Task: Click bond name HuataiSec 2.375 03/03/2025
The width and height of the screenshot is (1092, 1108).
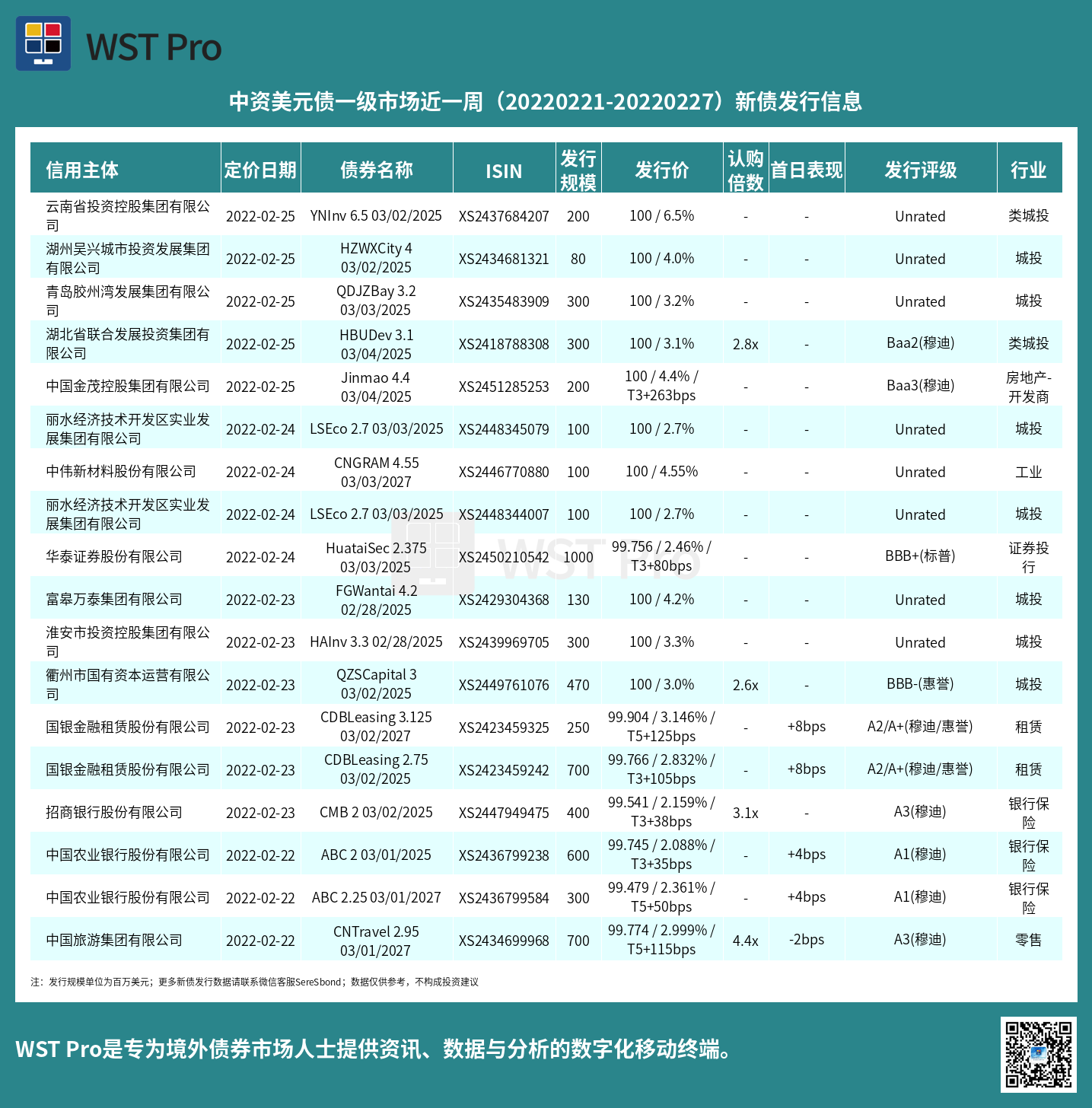Action: coord(376,558)
